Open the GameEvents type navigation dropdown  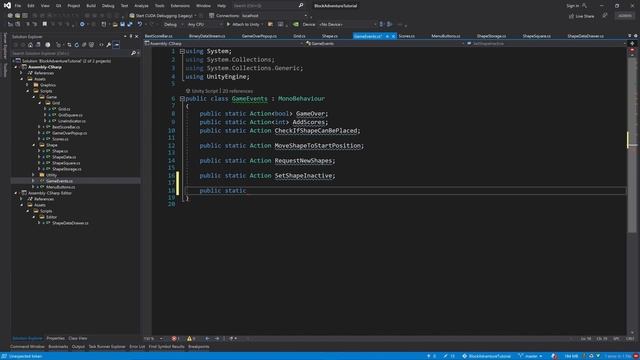coord(384,43)
